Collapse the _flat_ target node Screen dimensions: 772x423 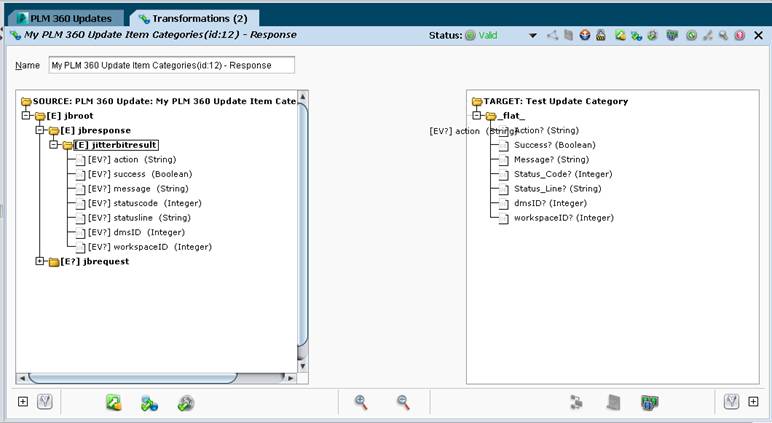(x=476, y=115)
